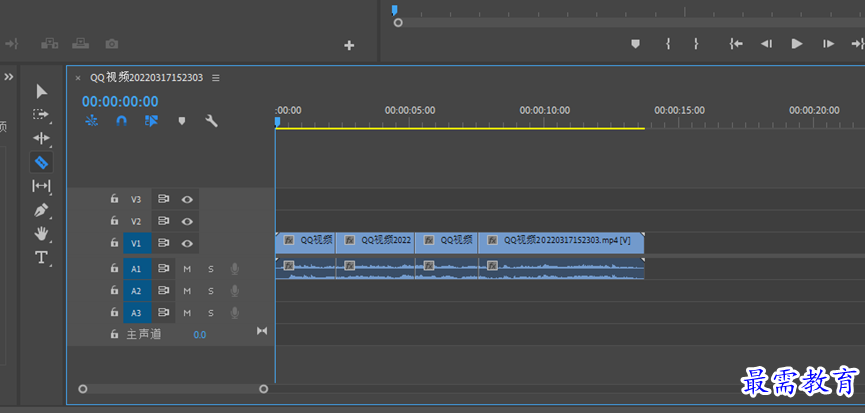
Task: Select the QQ视频2022 clip on V1
Action: [x=375, y=243]
